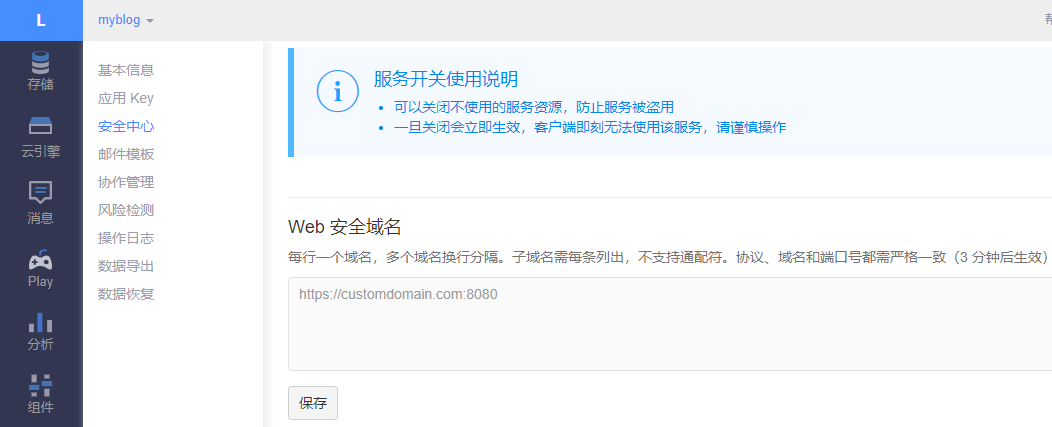Open 协作管理 settings page
The image size is (1052, 427).
point(126,182)
